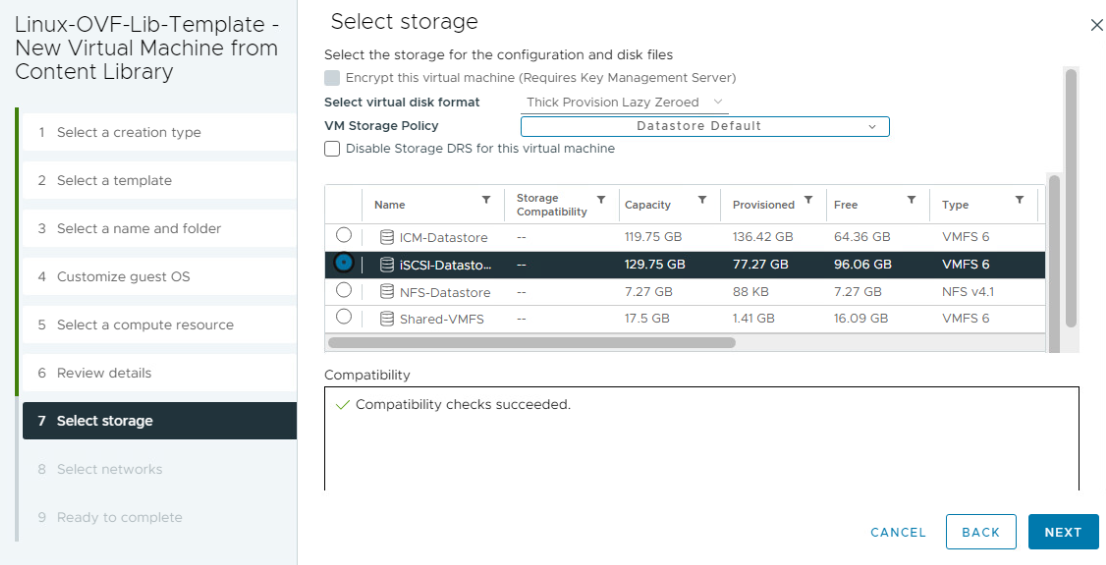Sort table by Capacity column header
This screenshot has width=1106, height=565.
coord(648,205)
